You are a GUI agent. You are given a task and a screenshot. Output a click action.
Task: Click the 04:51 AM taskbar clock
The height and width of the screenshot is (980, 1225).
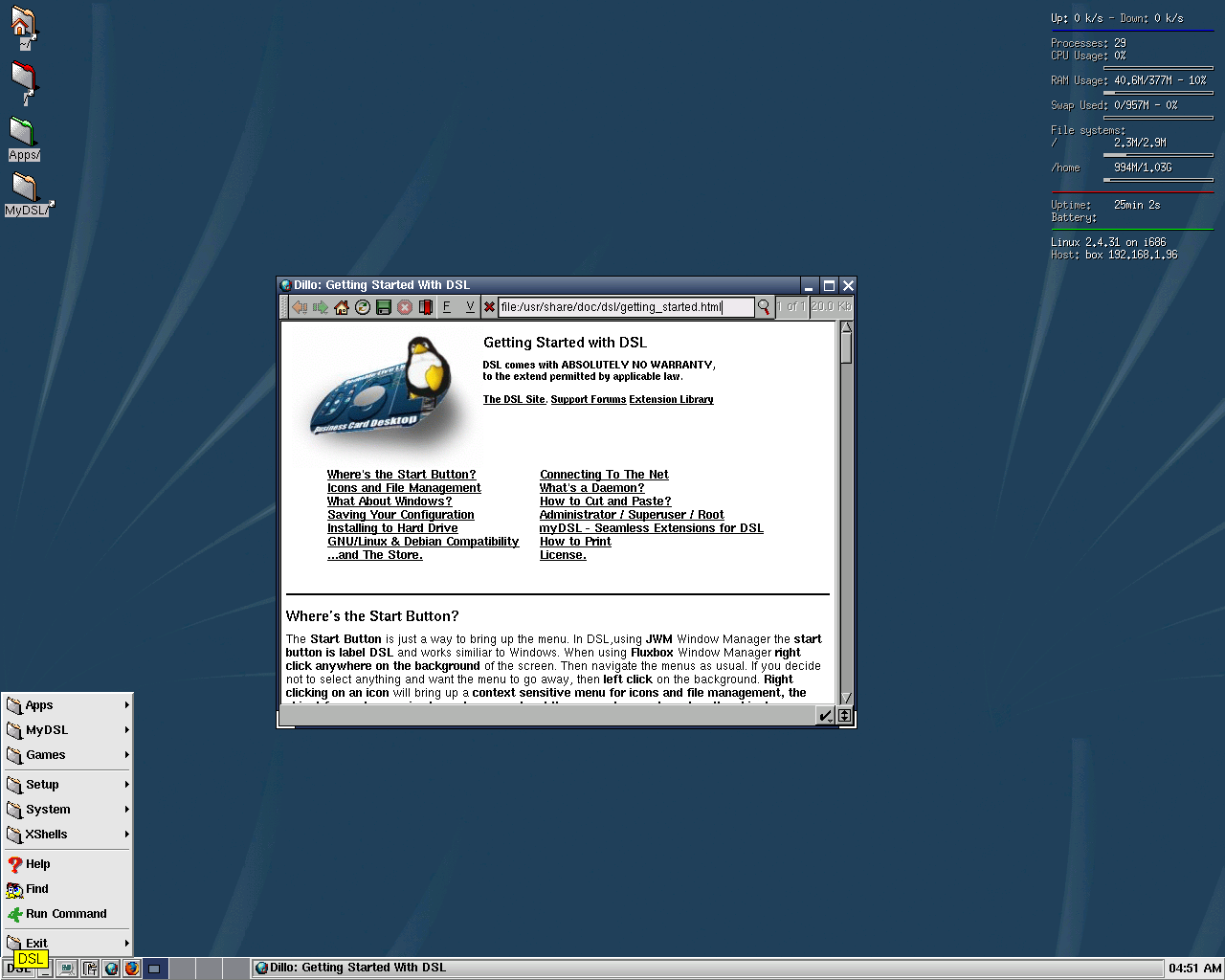1194,969
